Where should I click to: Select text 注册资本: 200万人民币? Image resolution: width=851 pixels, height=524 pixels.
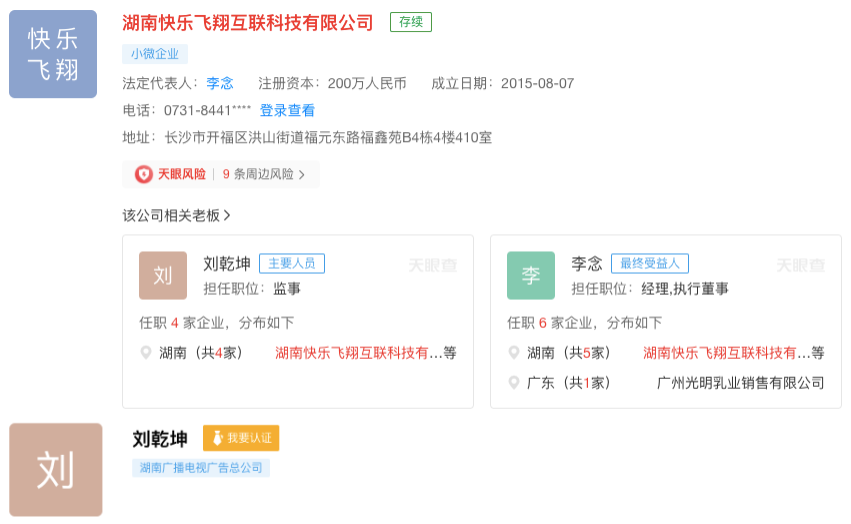pos(332,83)
